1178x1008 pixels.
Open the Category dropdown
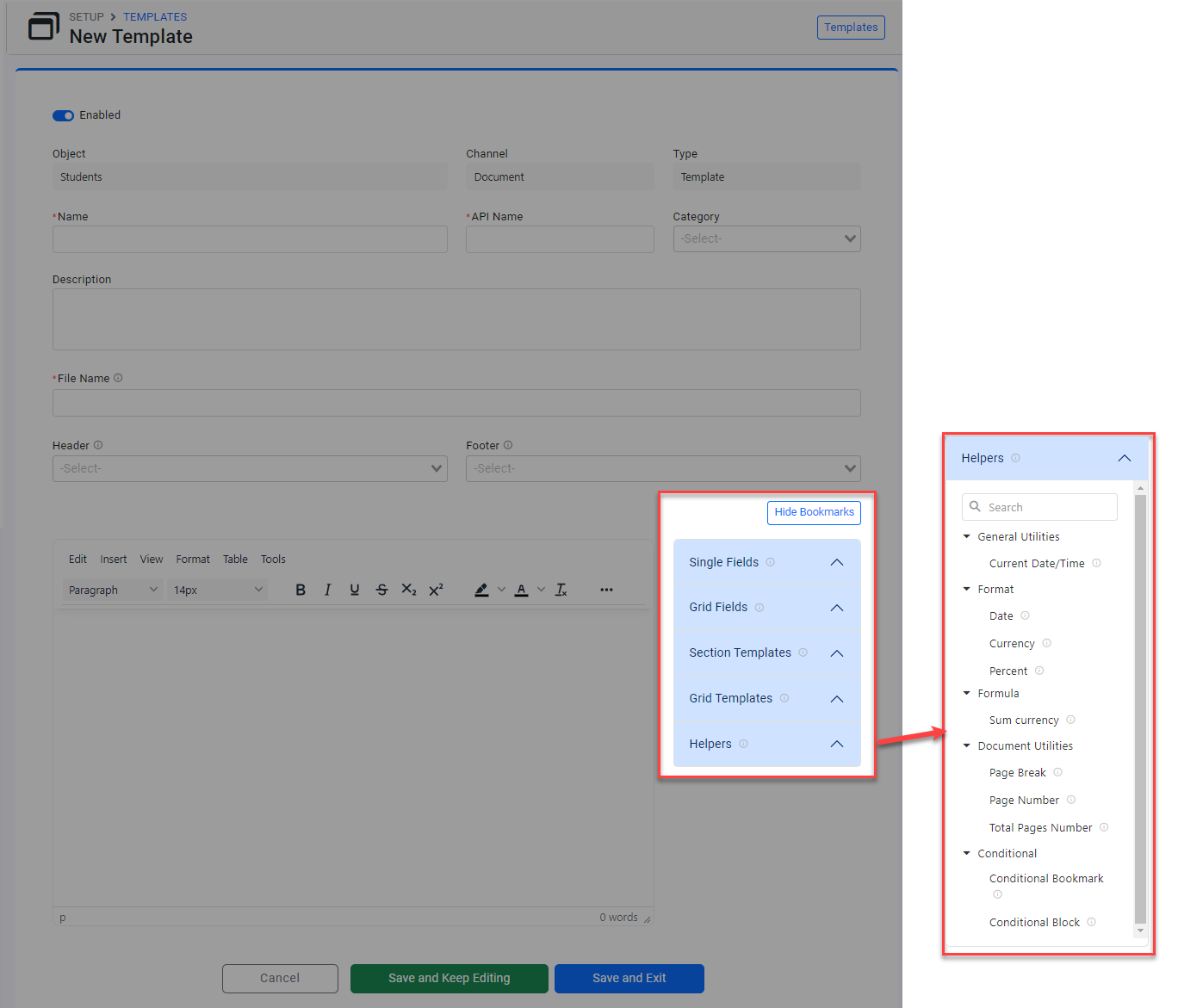click(x=766, y=239)
